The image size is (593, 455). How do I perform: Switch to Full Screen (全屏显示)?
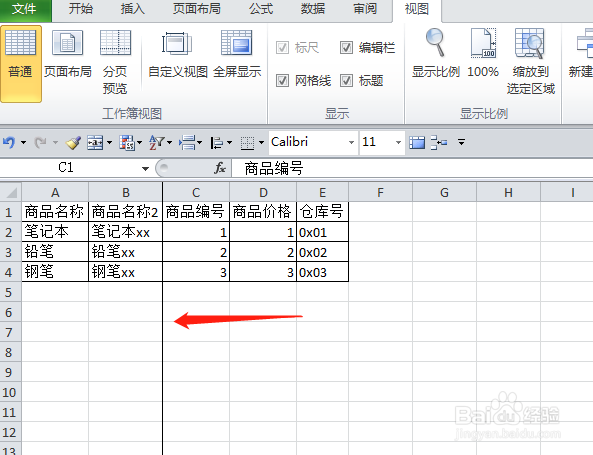(x=237, y=55)
